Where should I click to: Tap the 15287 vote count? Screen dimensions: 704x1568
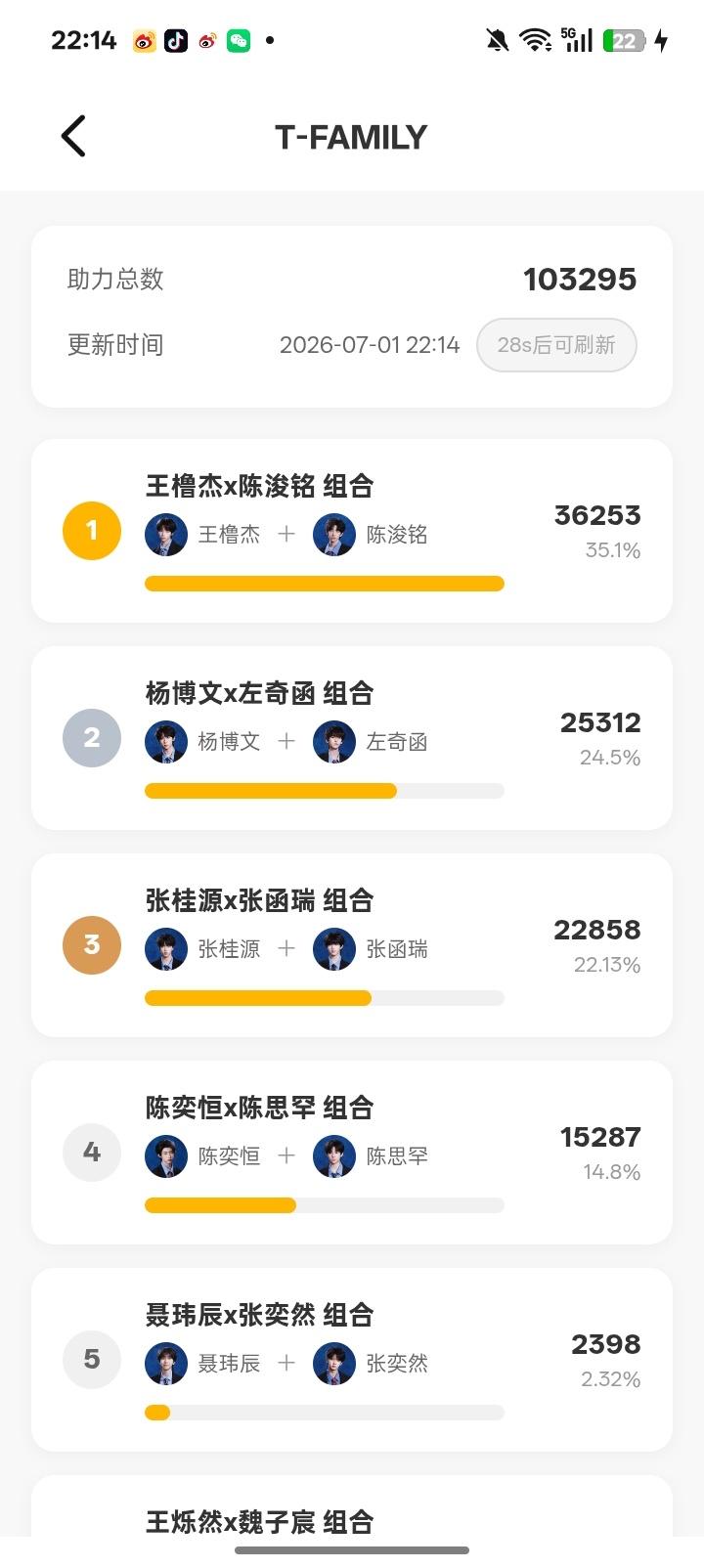(x=600, y=1137)
